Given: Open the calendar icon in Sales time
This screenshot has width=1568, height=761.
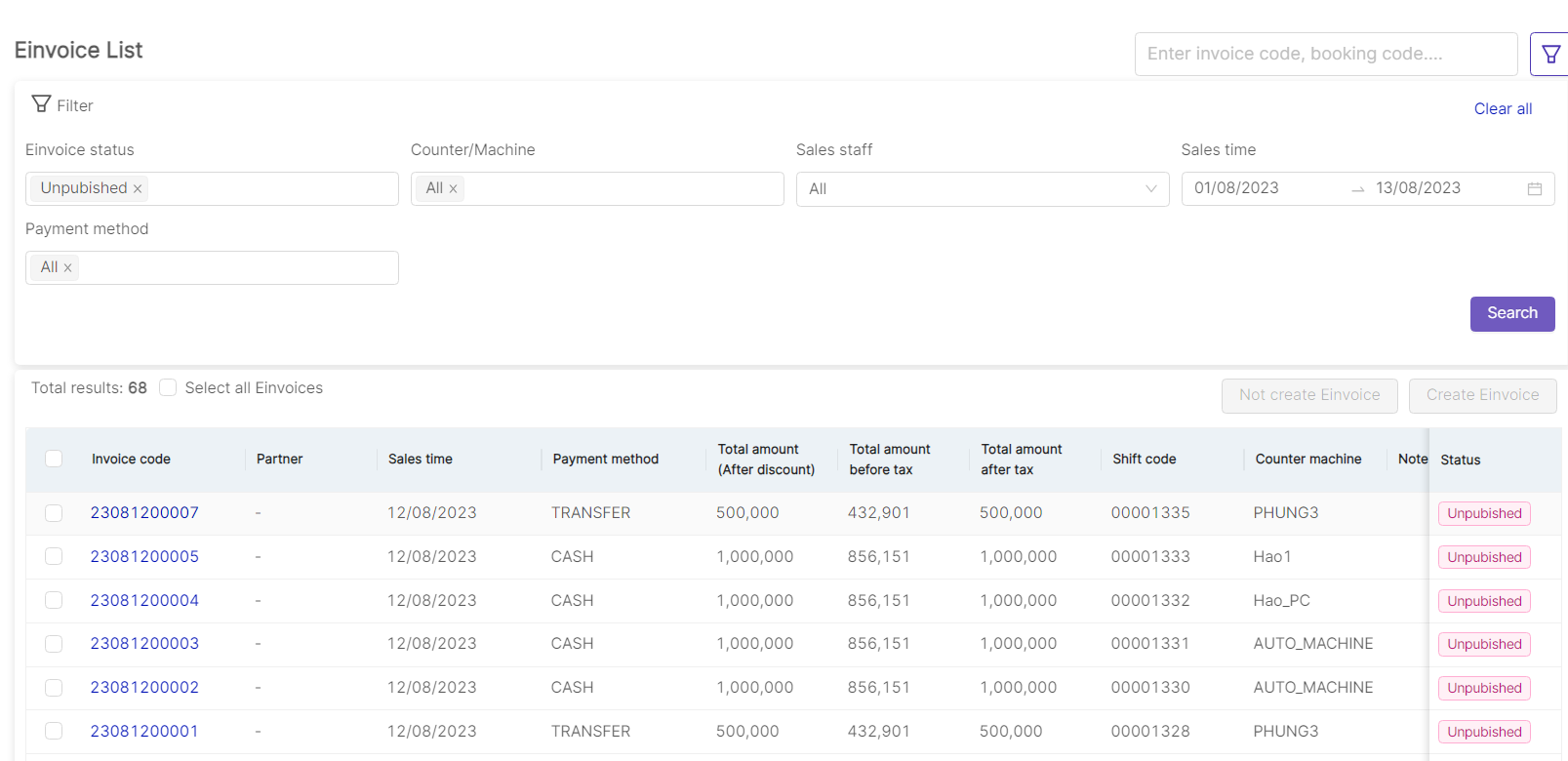Looking at the screenshot, I should pos(1534,189).
